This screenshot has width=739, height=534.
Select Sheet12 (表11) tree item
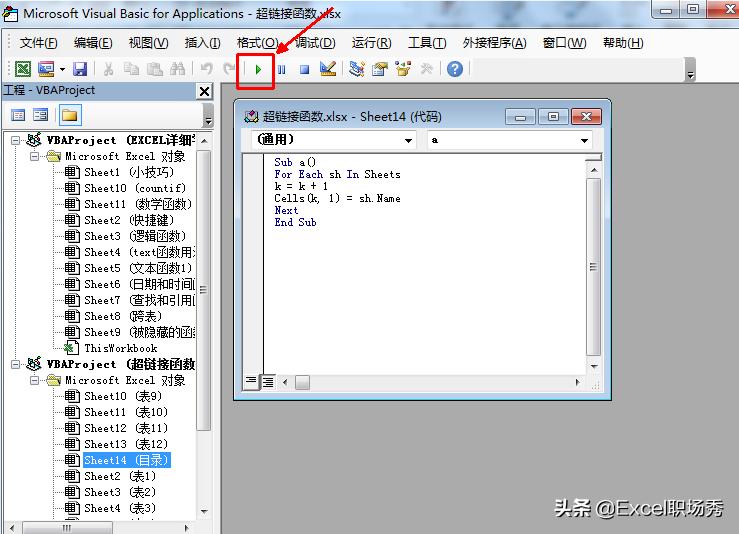(126, 428)
